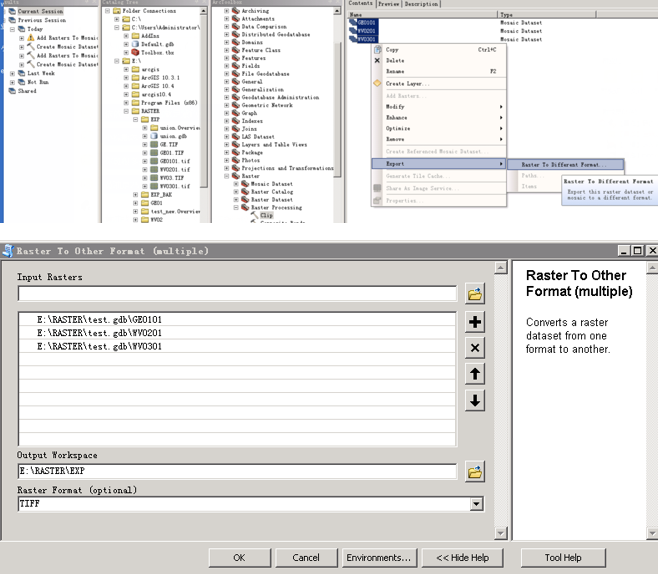Click the Cancel button

[x=306, y=558]
